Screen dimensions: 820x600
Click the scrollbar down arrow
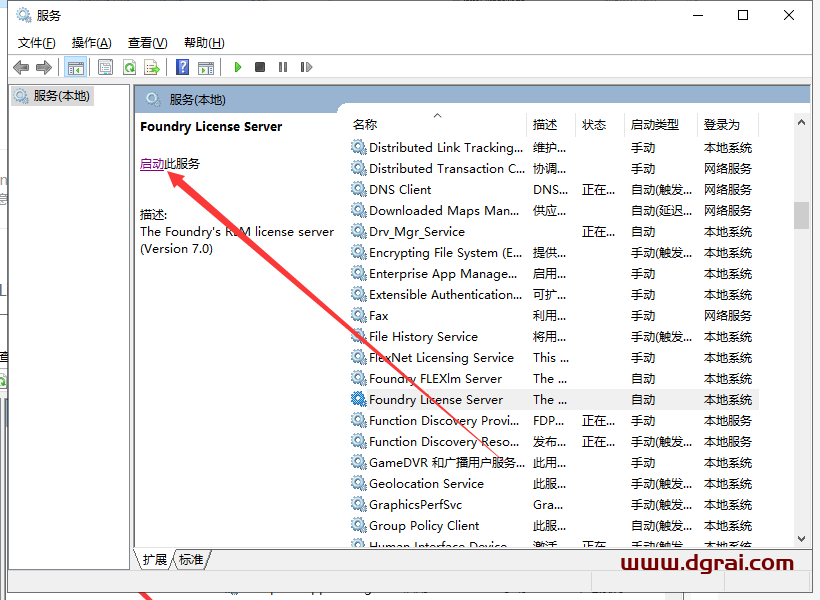click(x=801, y=539)
